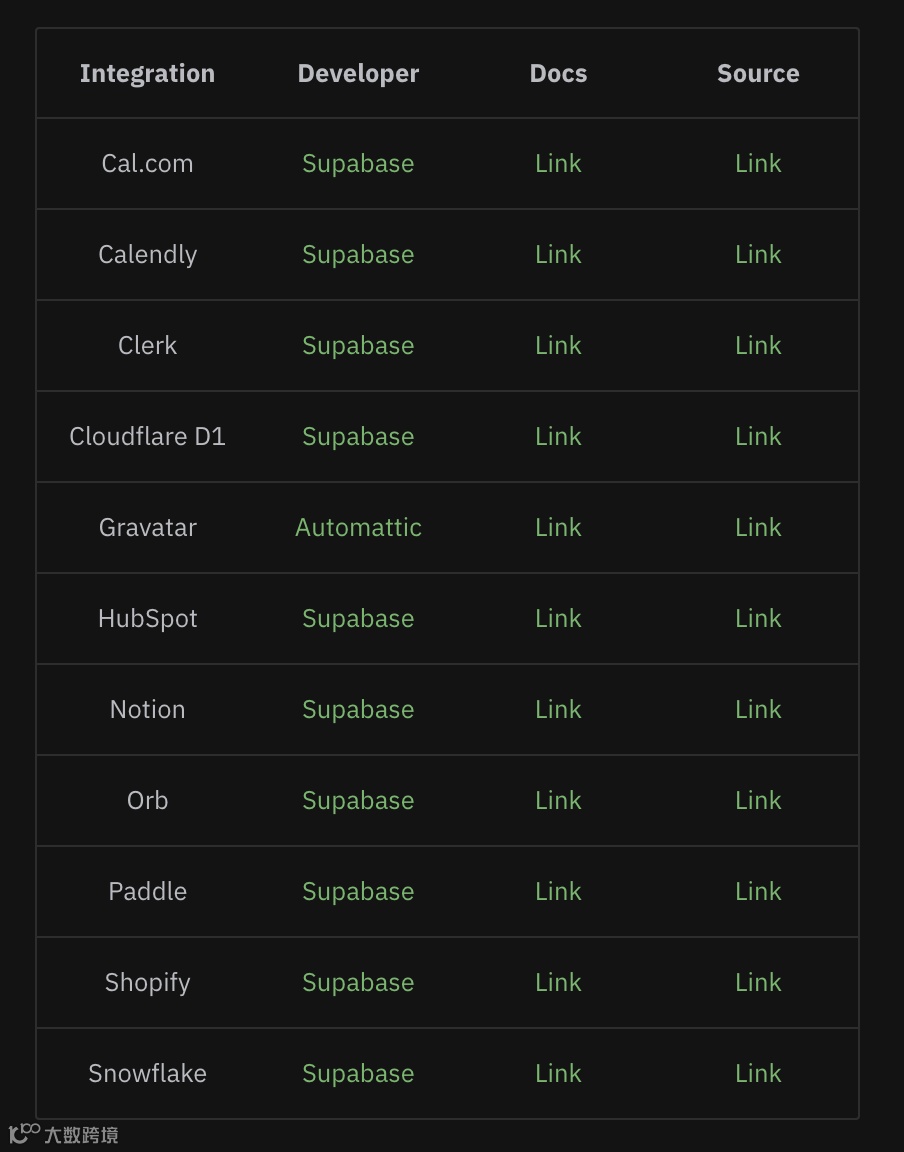Viewport: 904px width, 1152px height.
Task: Select the Cloudflare D1 integration name cell
Action: pyautogui.click(x=147, y=437)
